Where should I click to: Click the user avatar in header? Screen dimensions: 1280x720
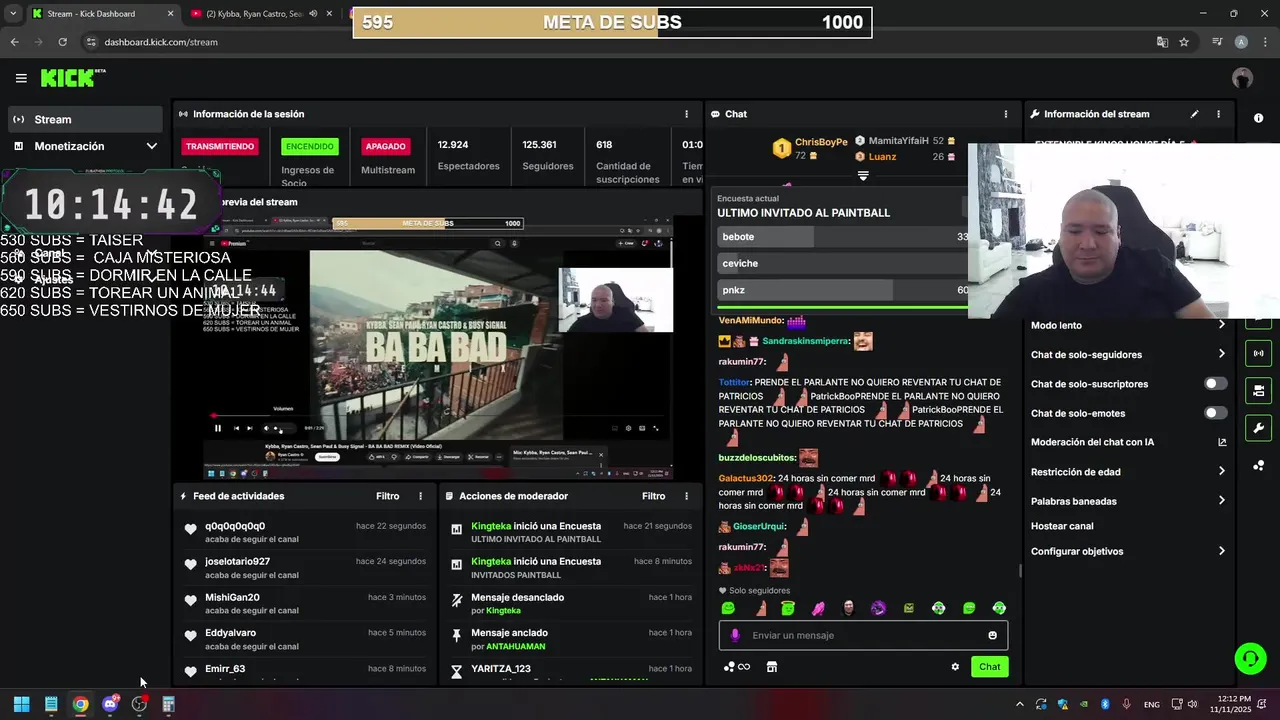1242,78
